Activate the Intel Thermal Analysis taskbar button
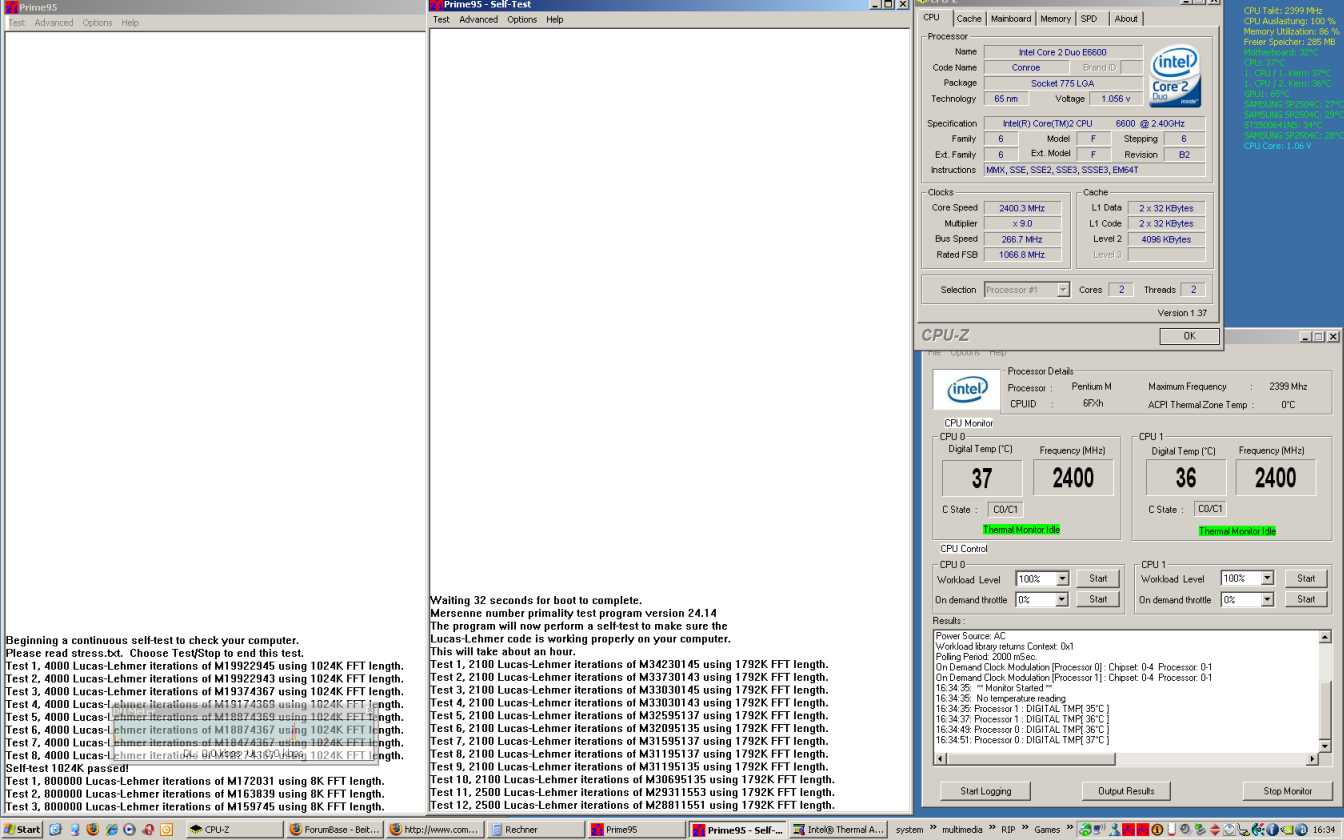This screenshot has height=840, width=1344. point(839,829)
